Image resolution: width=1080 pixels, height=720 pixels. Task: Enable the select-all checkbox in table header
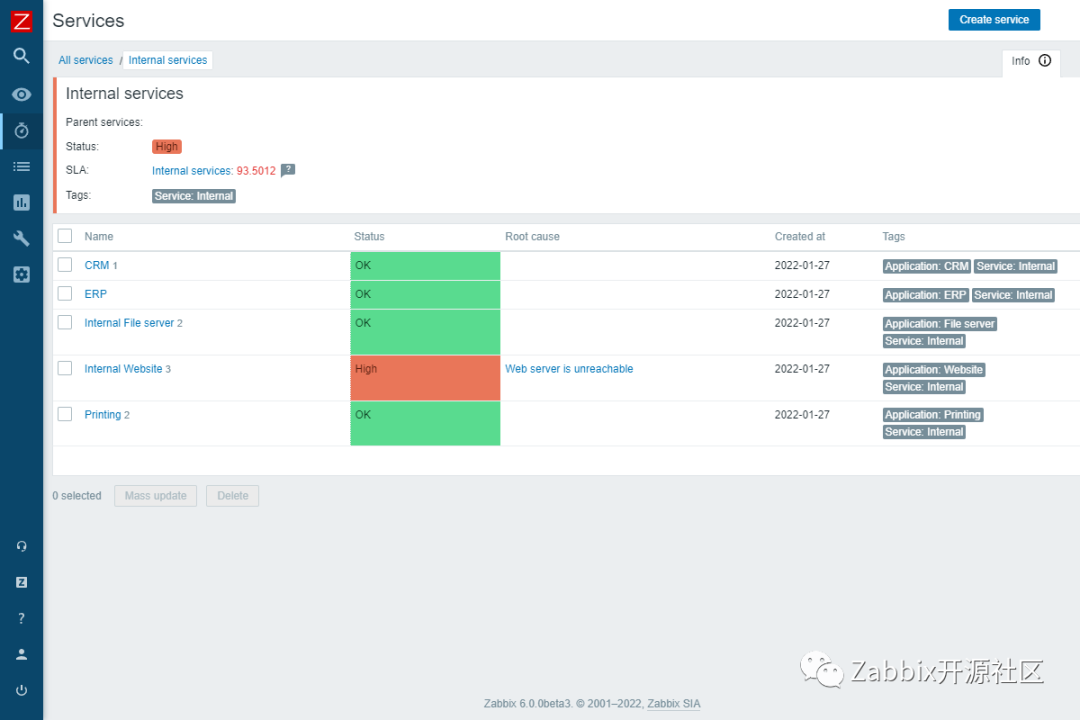[65, 236]
